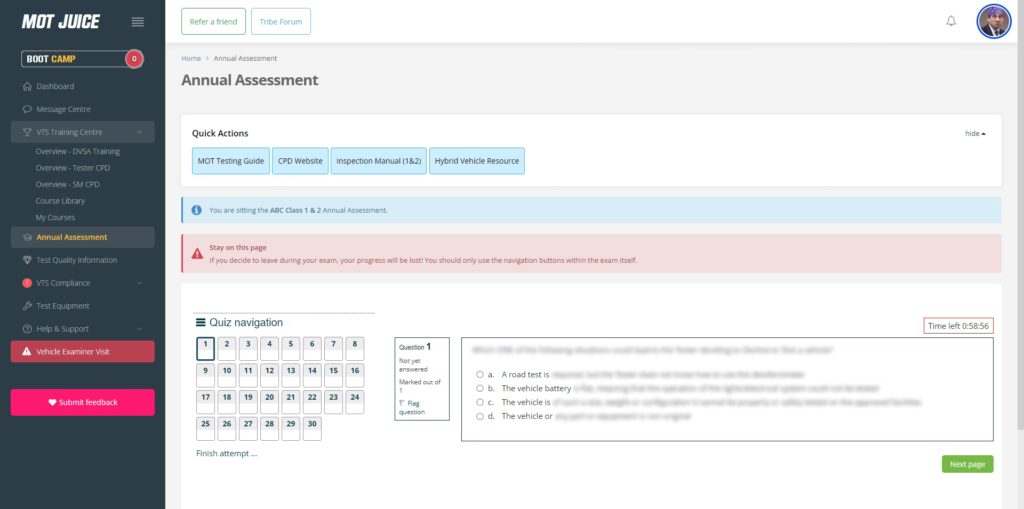Expand the VTS Compliance submenu
The width and height of the screenshot is (1024, 509).
pos(139,283)
